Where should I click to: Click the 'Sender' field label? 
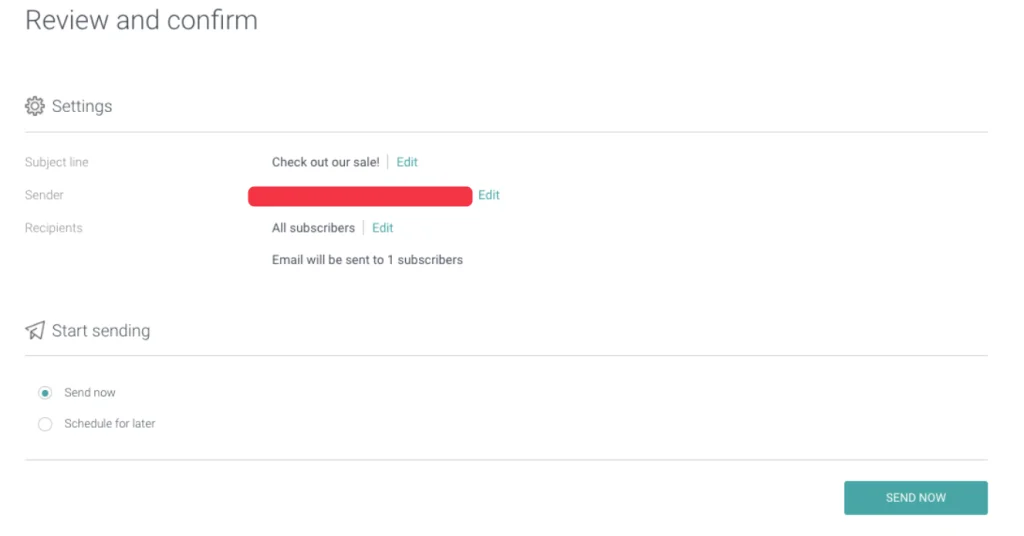pyautogui.click(x=44, y=195)
